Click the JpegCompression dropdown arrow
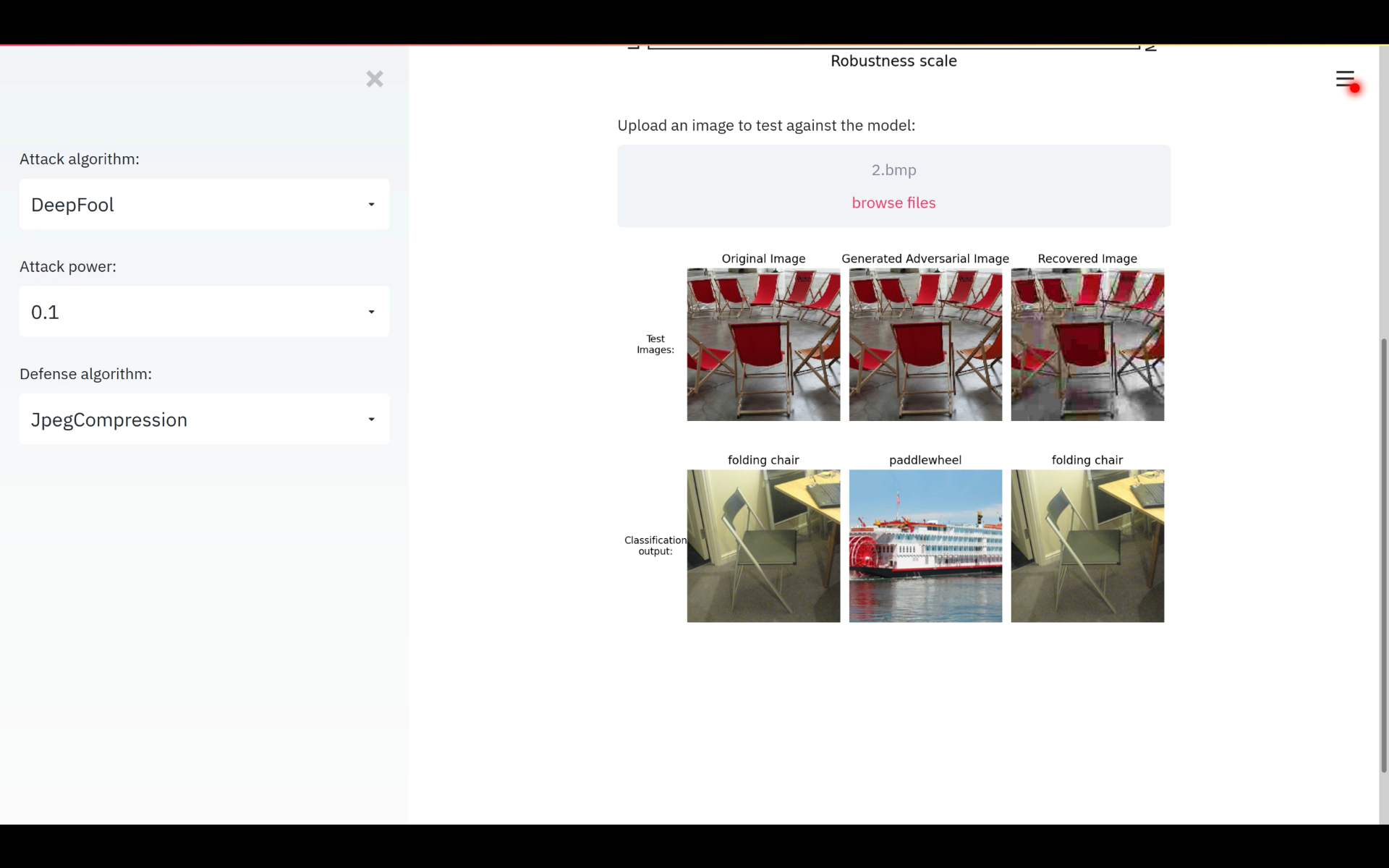This screenshot has height=868, width=1389. (371, 420)
